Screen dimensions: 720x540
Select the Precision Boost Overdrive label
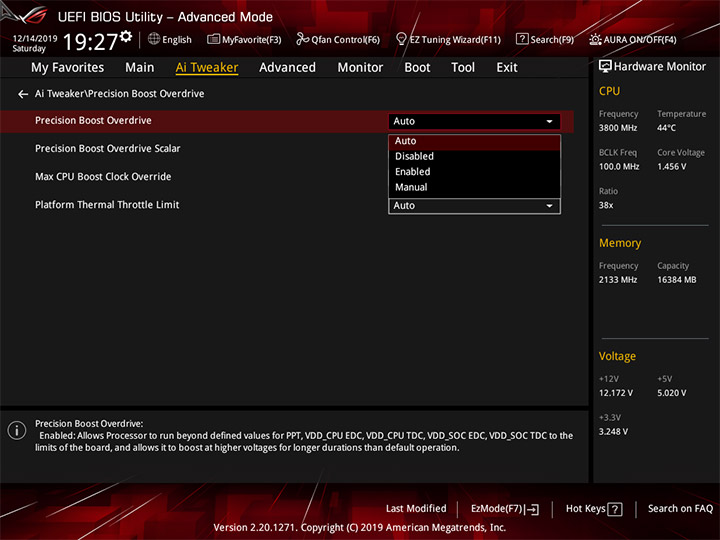tap(93, 120)
